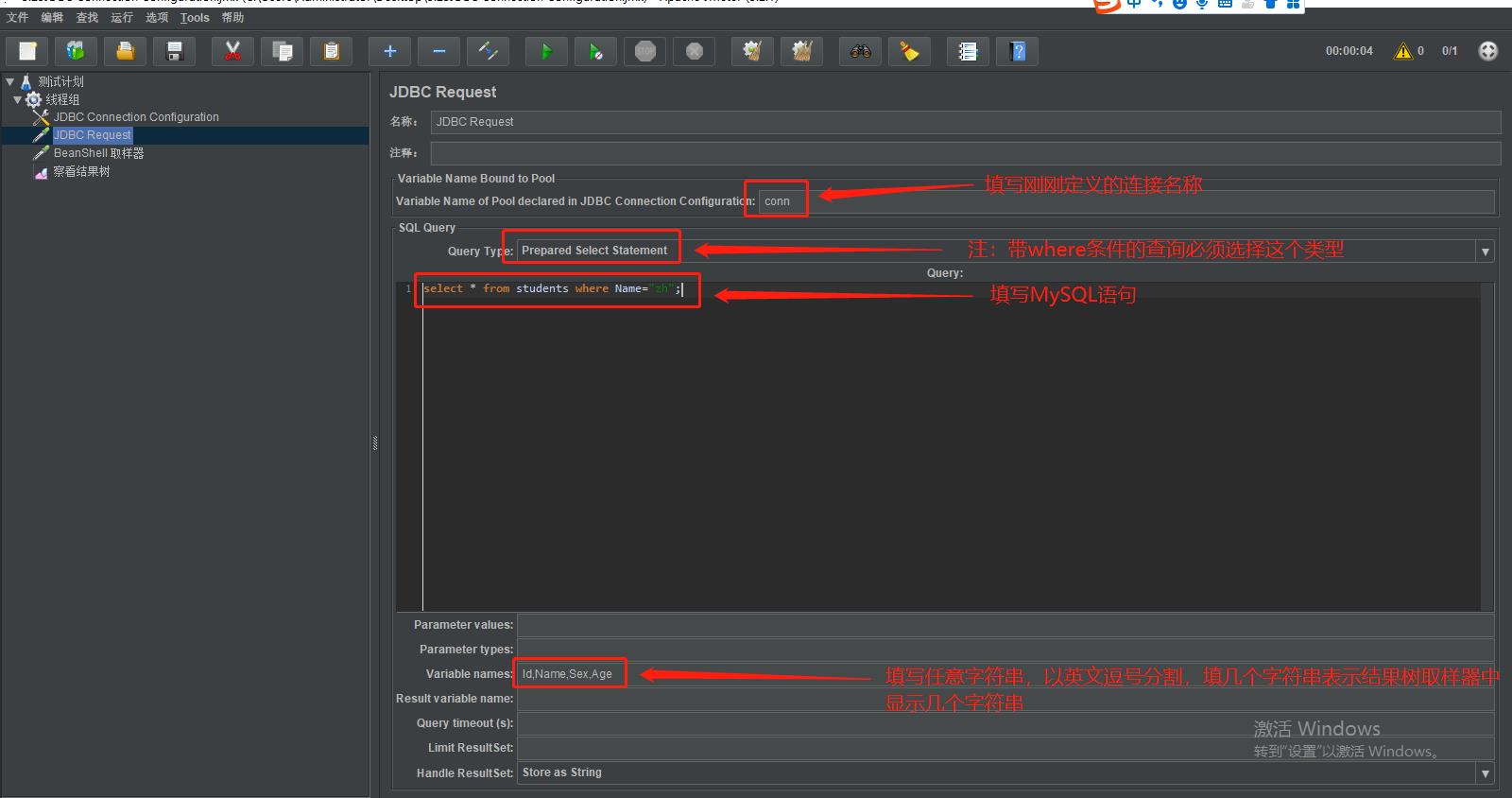1512x798 pixels.
Task: Select JDBC Request in the tree
Action: pyautogui.click(x=92, y=135)
